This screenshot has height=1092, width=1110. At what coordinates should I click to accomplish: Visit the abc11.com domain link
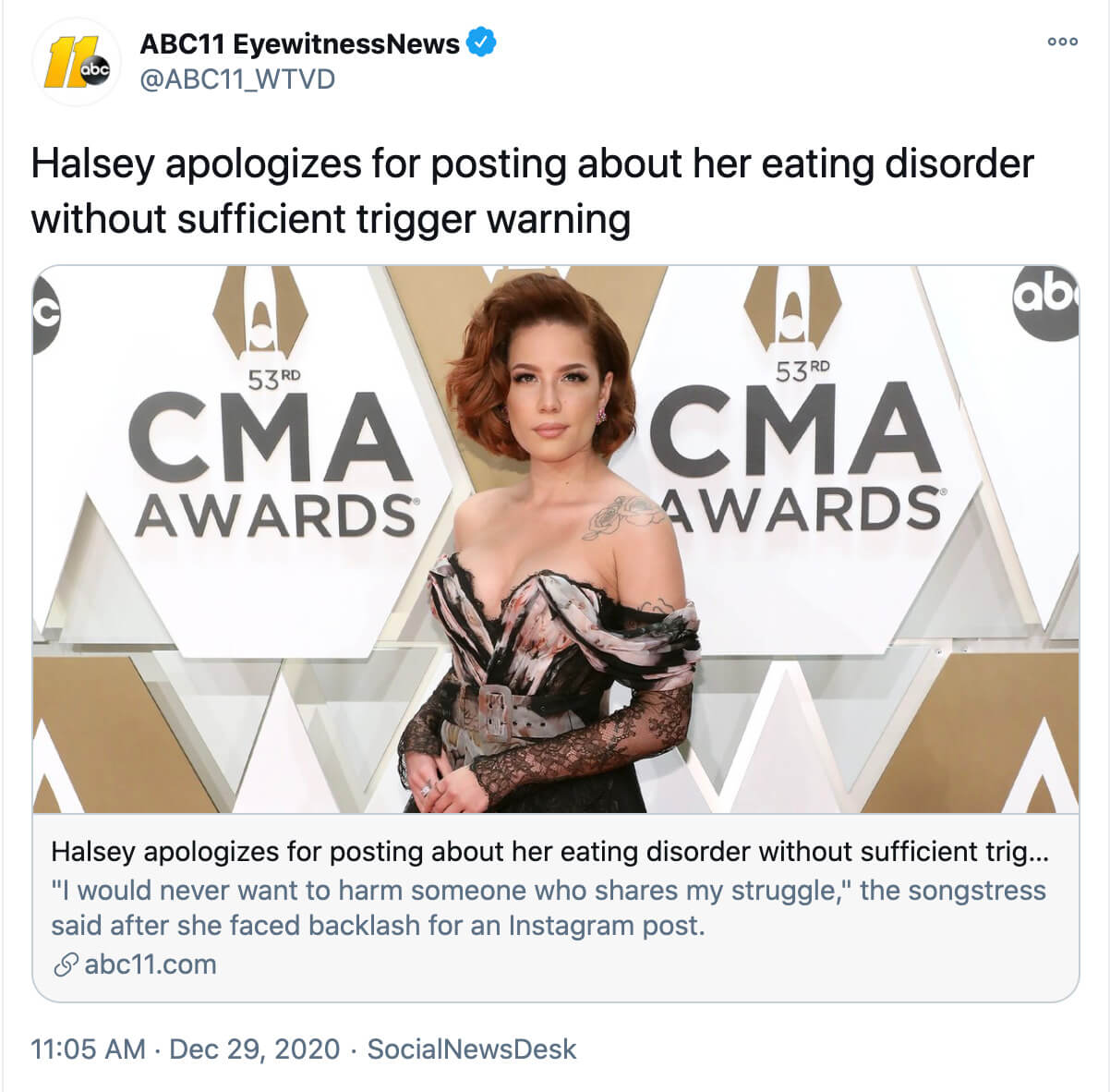[151, 965]
